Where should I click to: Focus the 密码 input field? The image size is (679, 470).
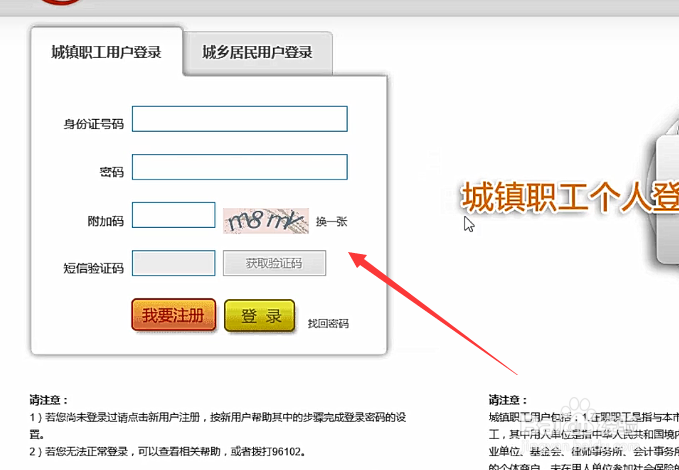point(239,167)
